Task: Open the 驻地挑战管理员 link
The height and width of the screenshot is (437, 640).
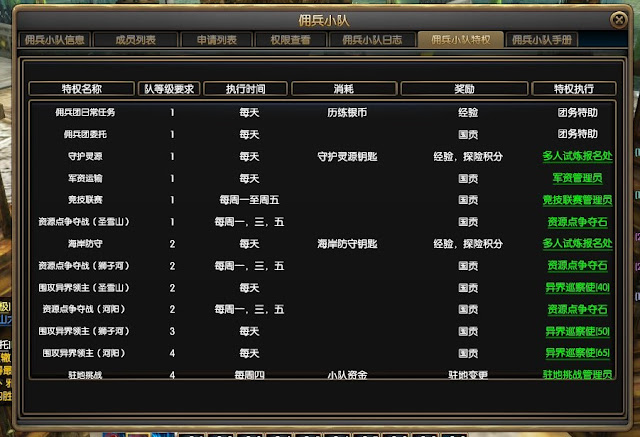Action: 578,374
